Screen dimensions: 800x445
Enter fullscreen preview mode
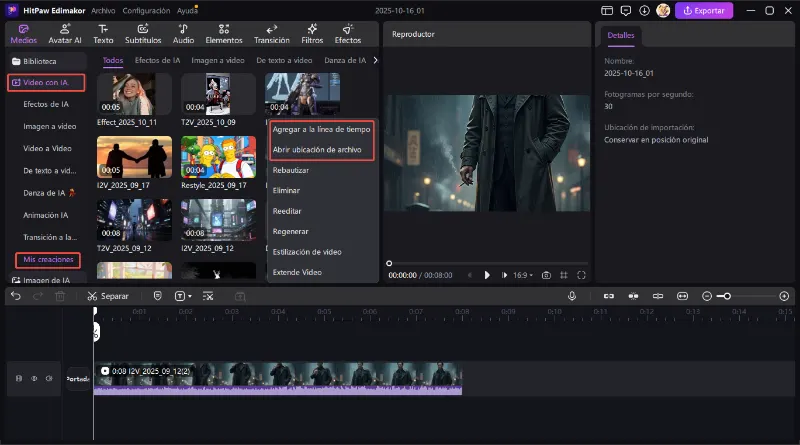pos(581,275)
